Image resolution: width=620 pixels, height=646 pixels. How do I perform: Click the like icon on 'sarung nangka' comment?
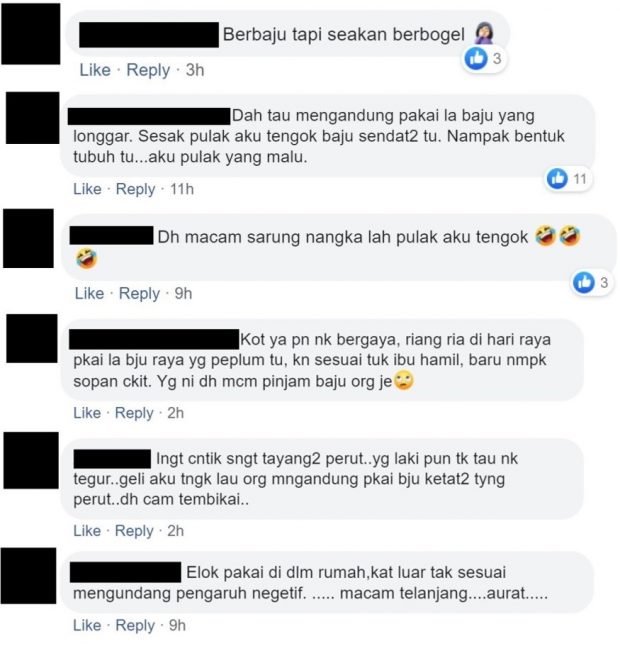[584, 282]
